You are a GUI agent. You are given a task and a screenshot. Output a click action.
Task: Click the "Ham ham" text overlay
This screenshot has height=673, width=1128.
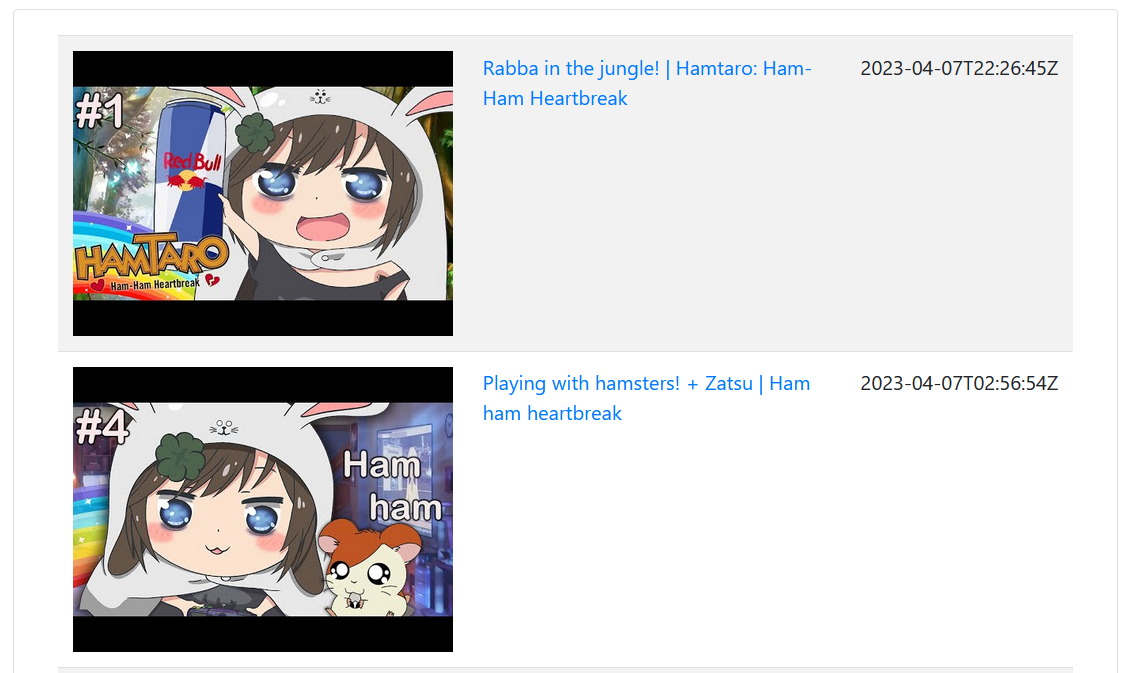coord(392,487)
